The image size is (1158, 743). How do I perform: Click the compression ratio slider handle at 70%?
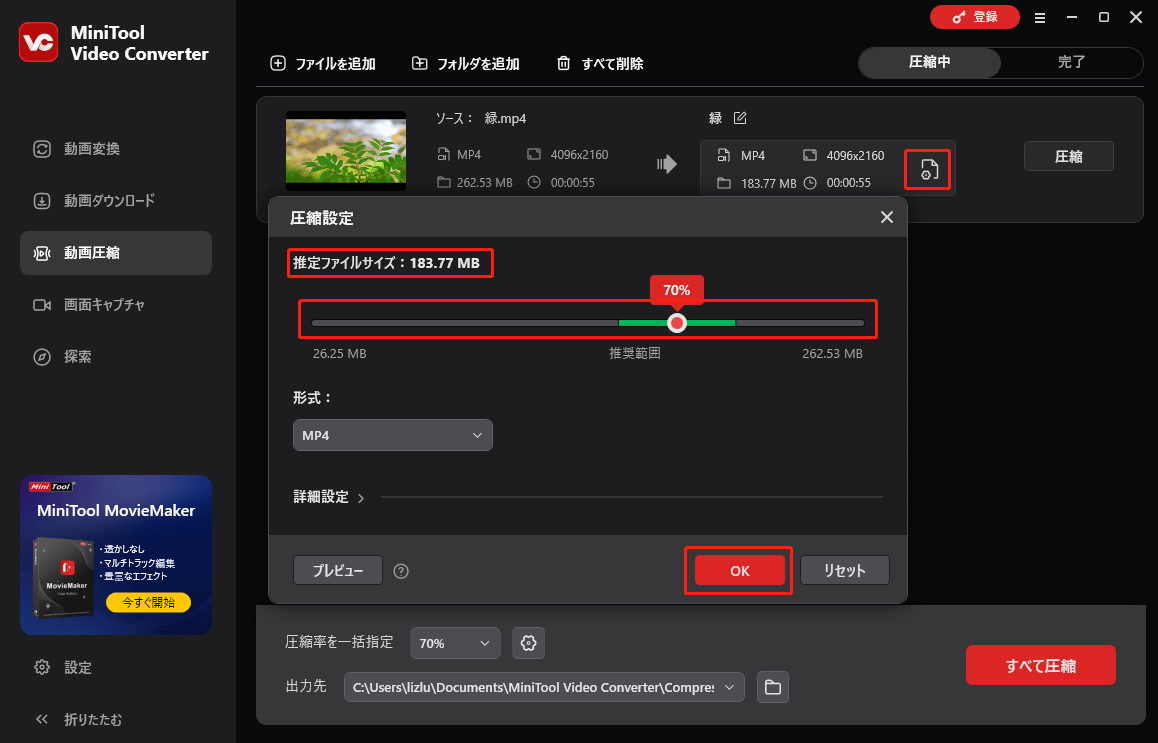676,323
